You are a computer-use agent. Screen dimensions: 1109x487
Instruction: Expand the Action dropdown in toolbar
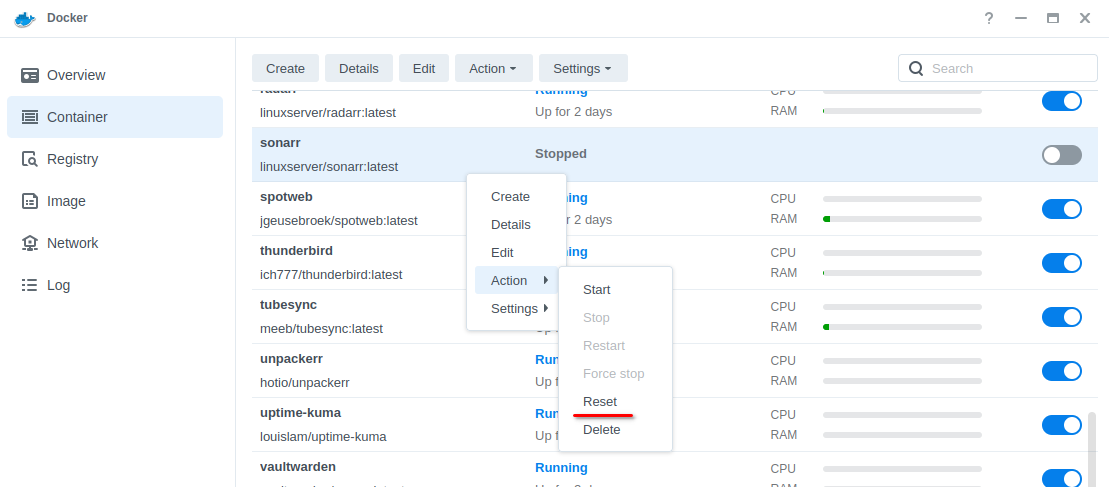click(x=493, y=68)
